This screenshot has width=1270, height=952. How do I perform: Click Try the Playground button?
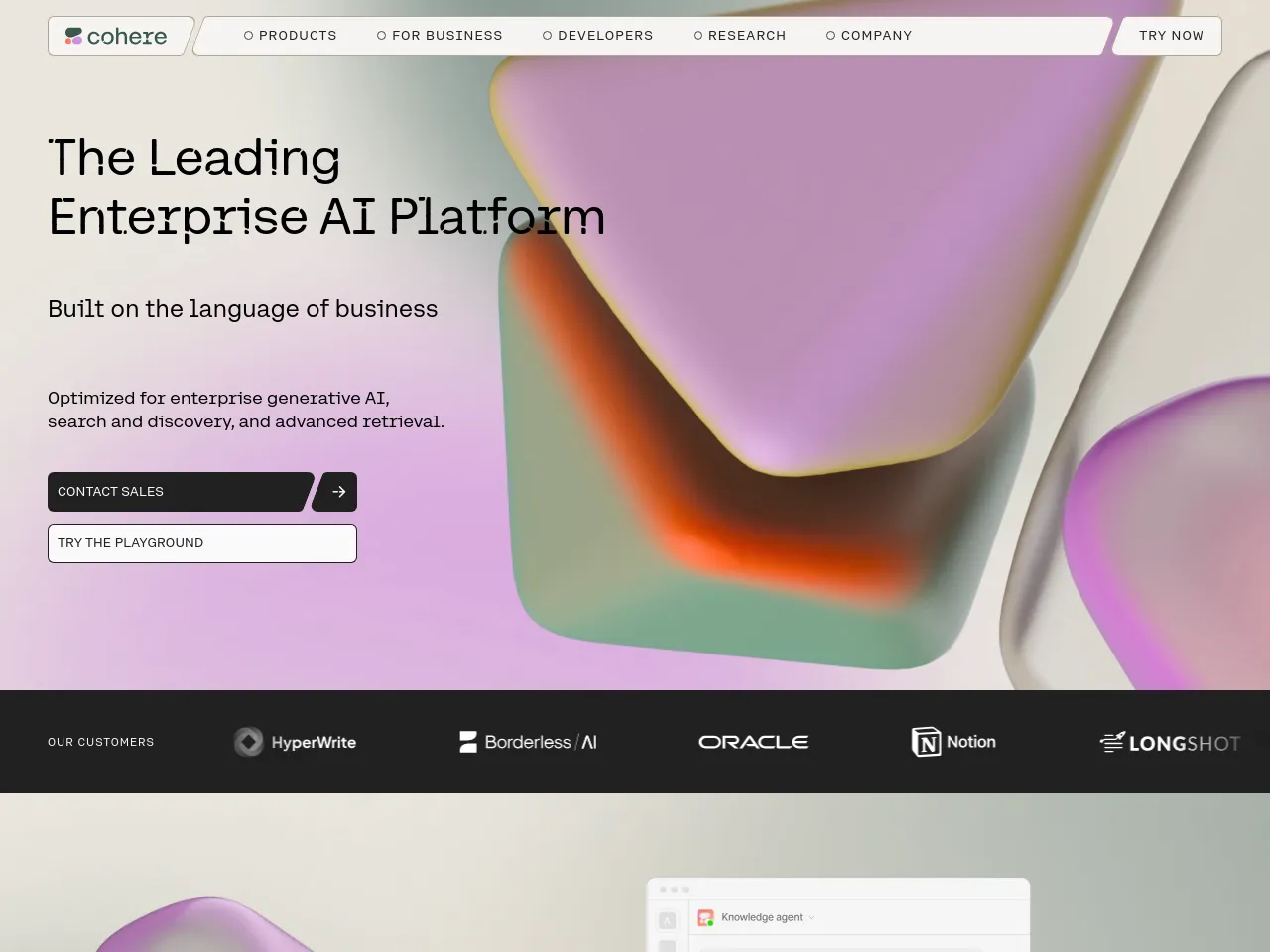pyautogui.click(x=202, y=543)
